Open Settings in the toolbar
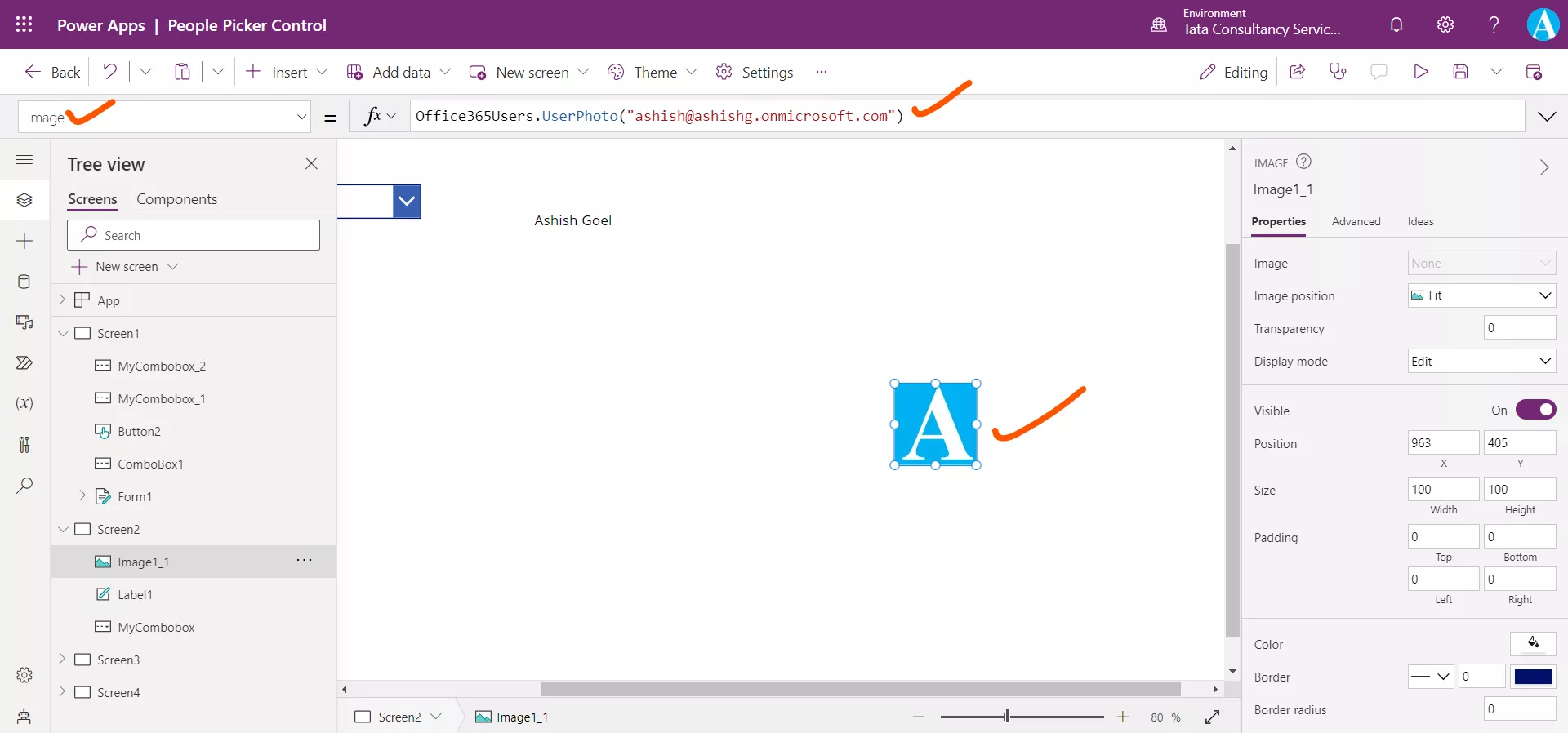Screen dimensions: 1568x733 [x=755, y=72]
